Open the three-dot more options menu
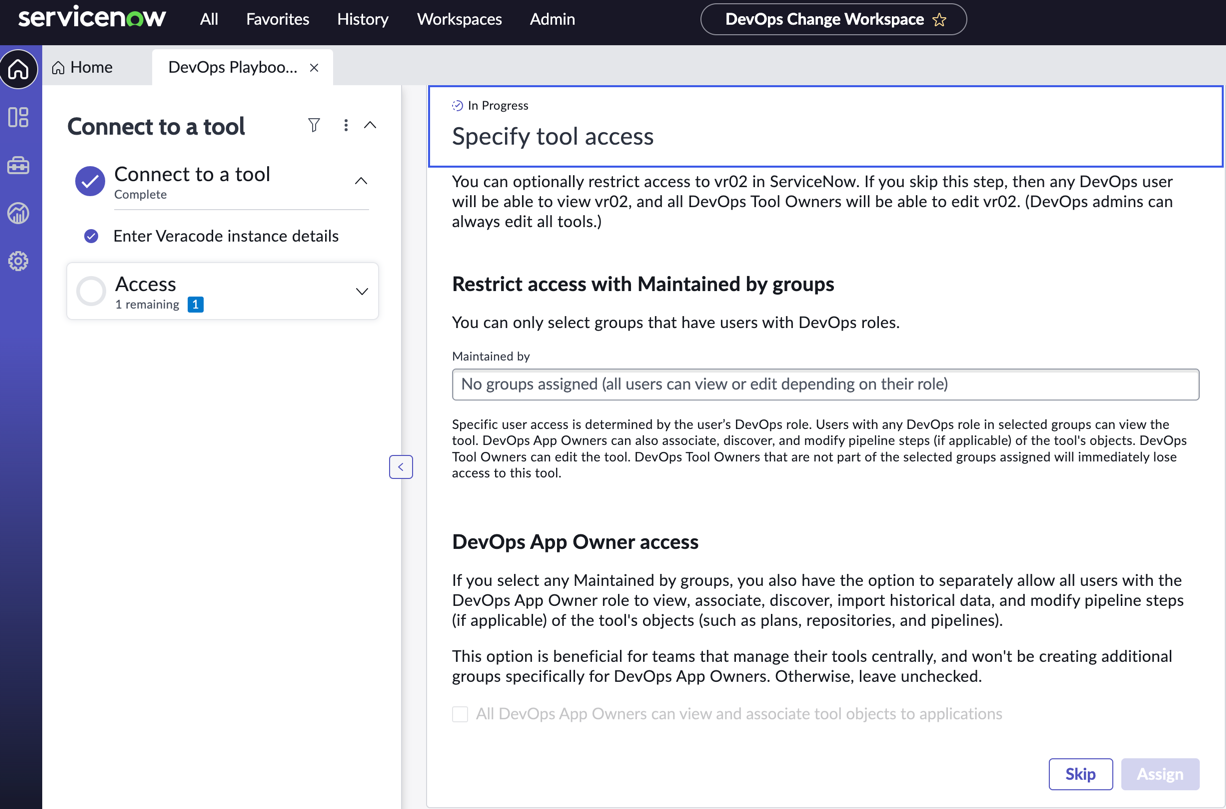Viewport: 1226px width, 809px height. (x=346, y=125)
